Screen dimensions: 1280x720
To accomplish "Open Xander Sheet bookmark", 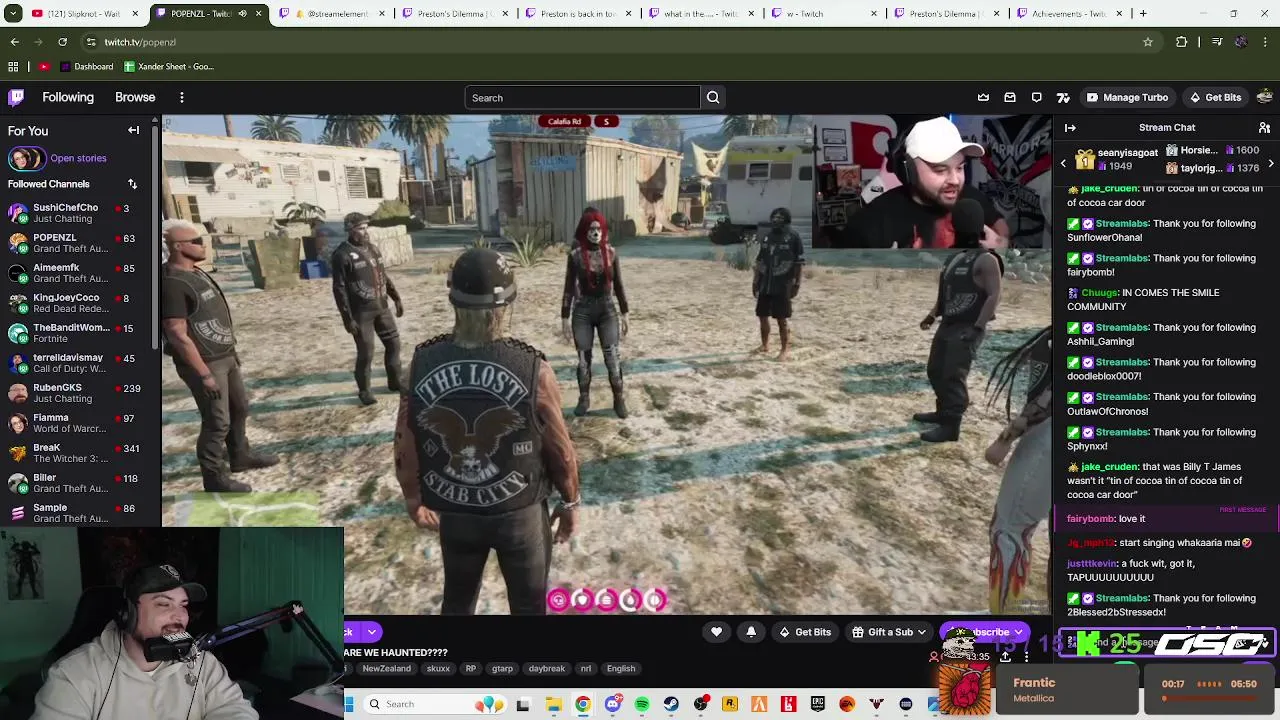I will [x=168, y=66].
